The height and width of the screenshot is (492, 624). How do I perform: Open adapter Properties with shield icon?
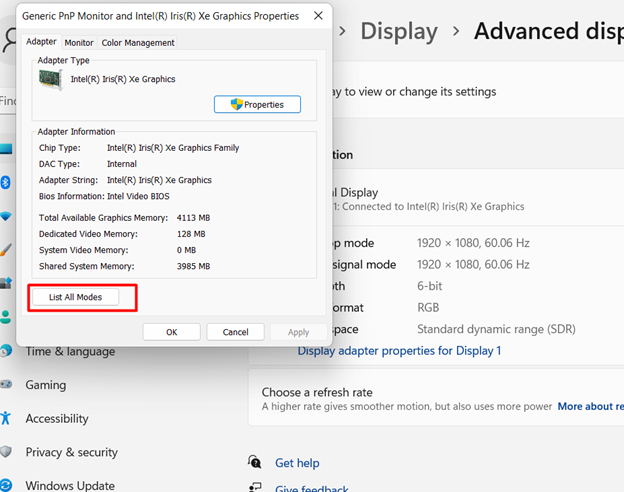pyautogui.click(x=257, y=104)
